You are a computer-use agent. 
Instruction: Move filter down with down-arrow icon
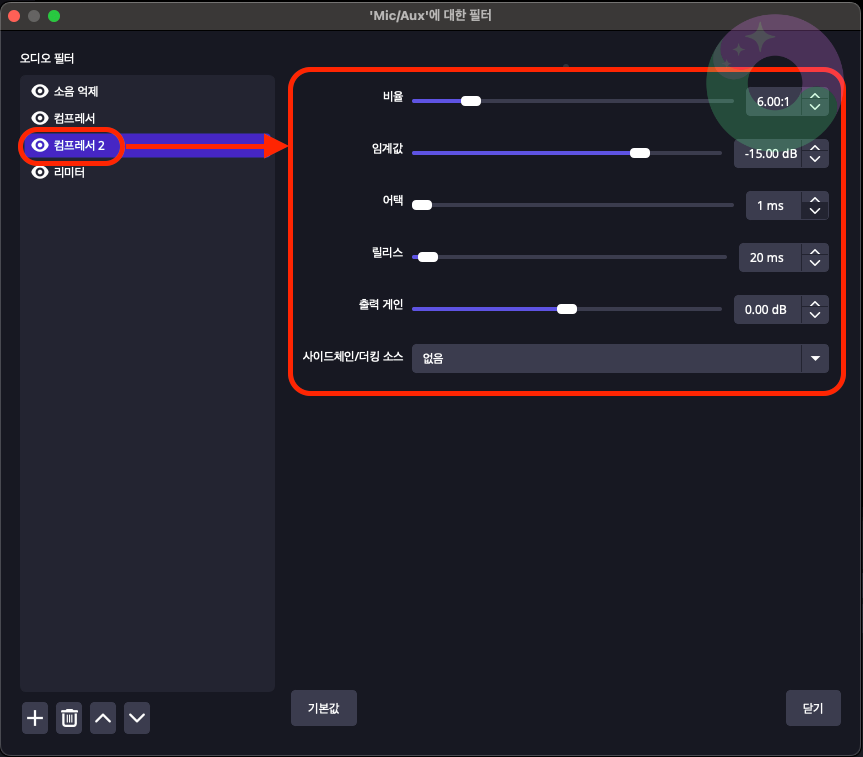click(137, 718)
